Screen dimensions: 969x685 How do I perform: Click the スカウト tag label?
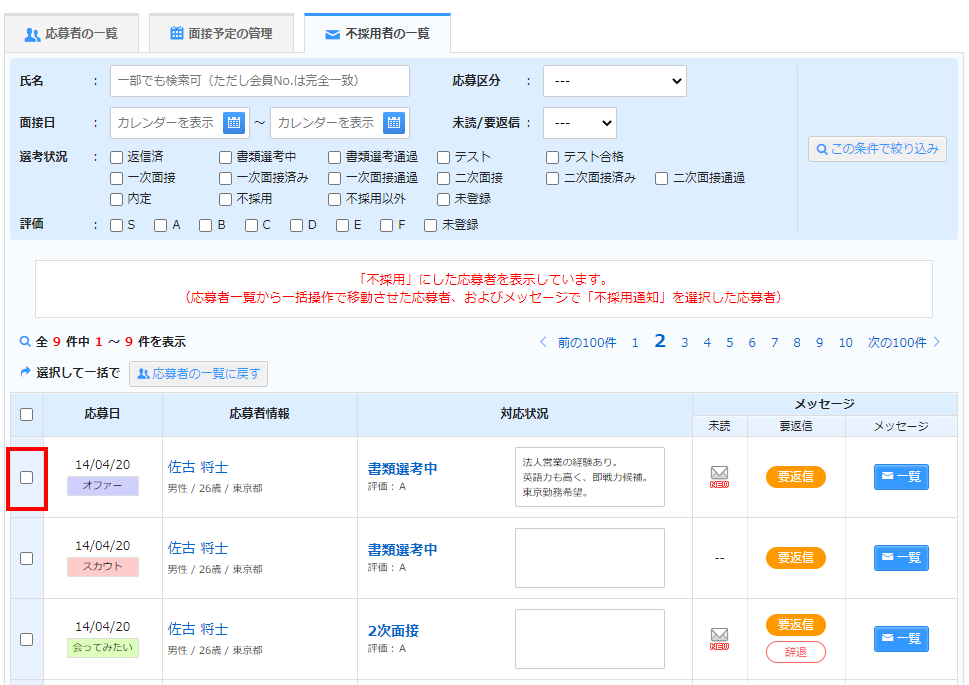(x=103, y=567)
